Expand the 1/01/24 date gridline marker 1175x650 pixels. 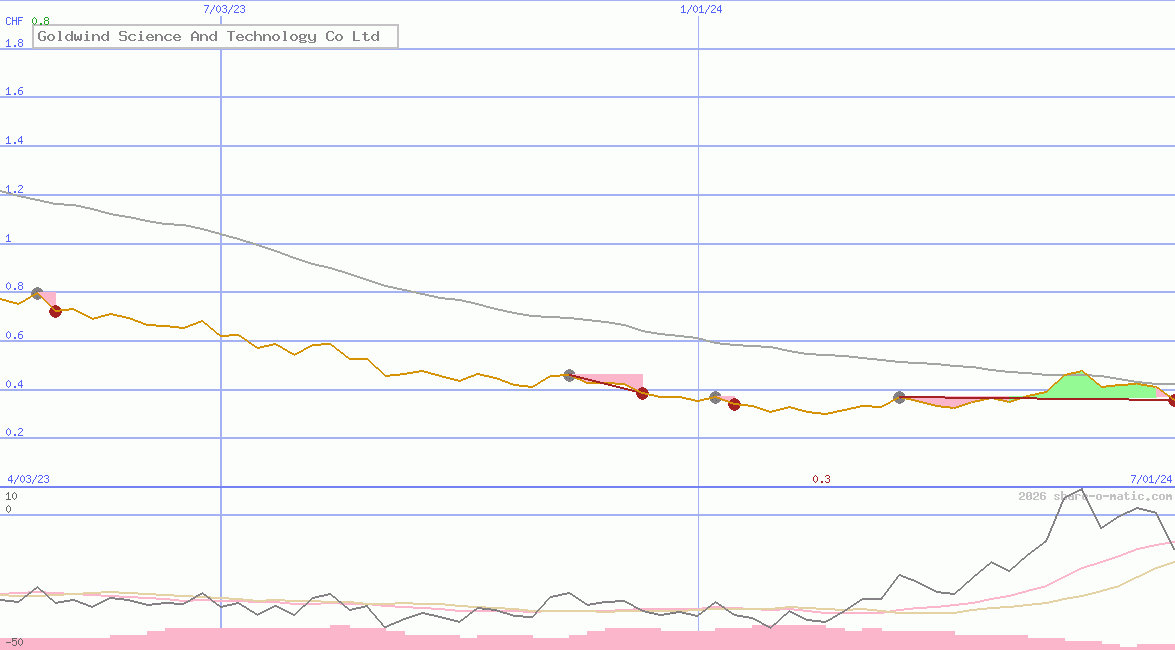click(703, 9)
